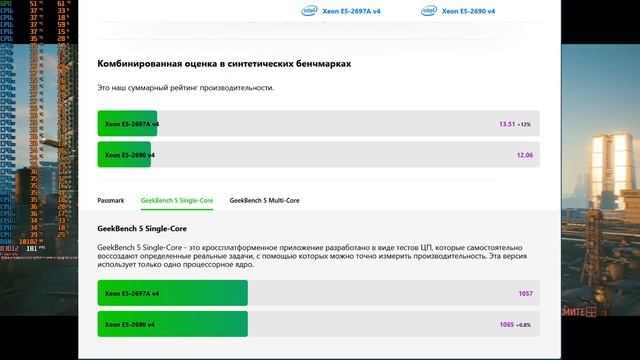Select the GeekBench 5 Single-Core tab
Image resolution: width=640 pixels, height=360 pixels.
click(177, 200)
